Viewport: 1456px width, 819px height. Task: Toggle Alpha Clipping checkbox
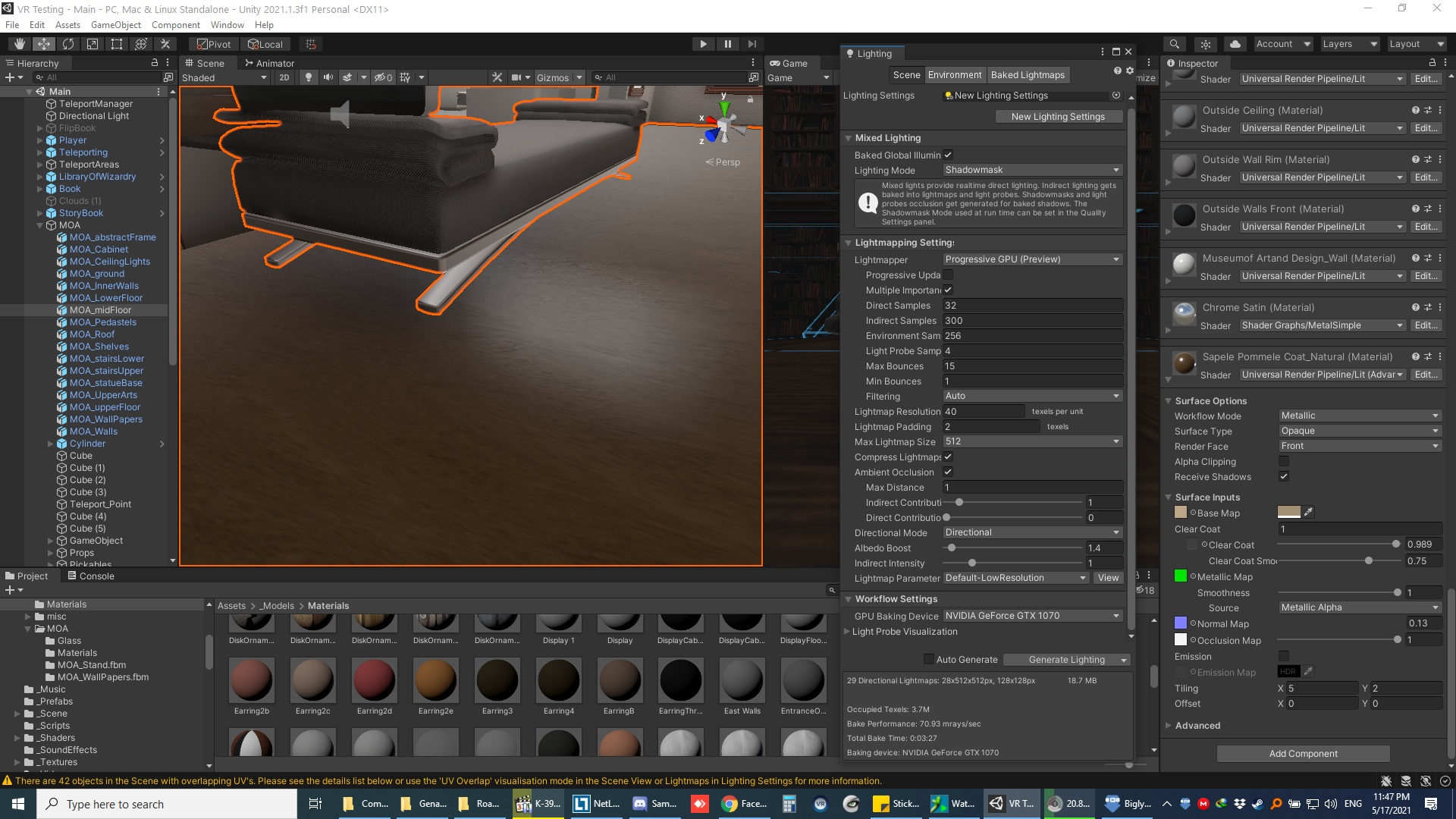[1283, 461]
